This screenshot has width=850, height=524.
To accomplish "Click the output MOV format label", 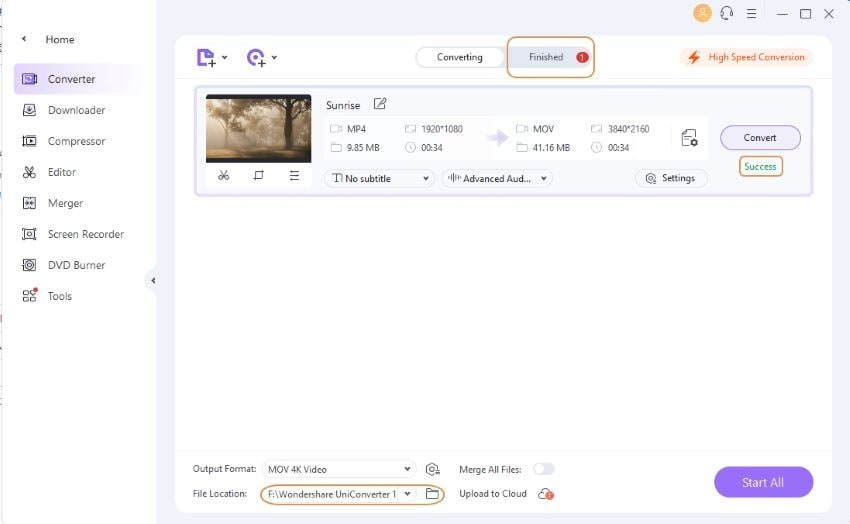I will pos(543,129).
